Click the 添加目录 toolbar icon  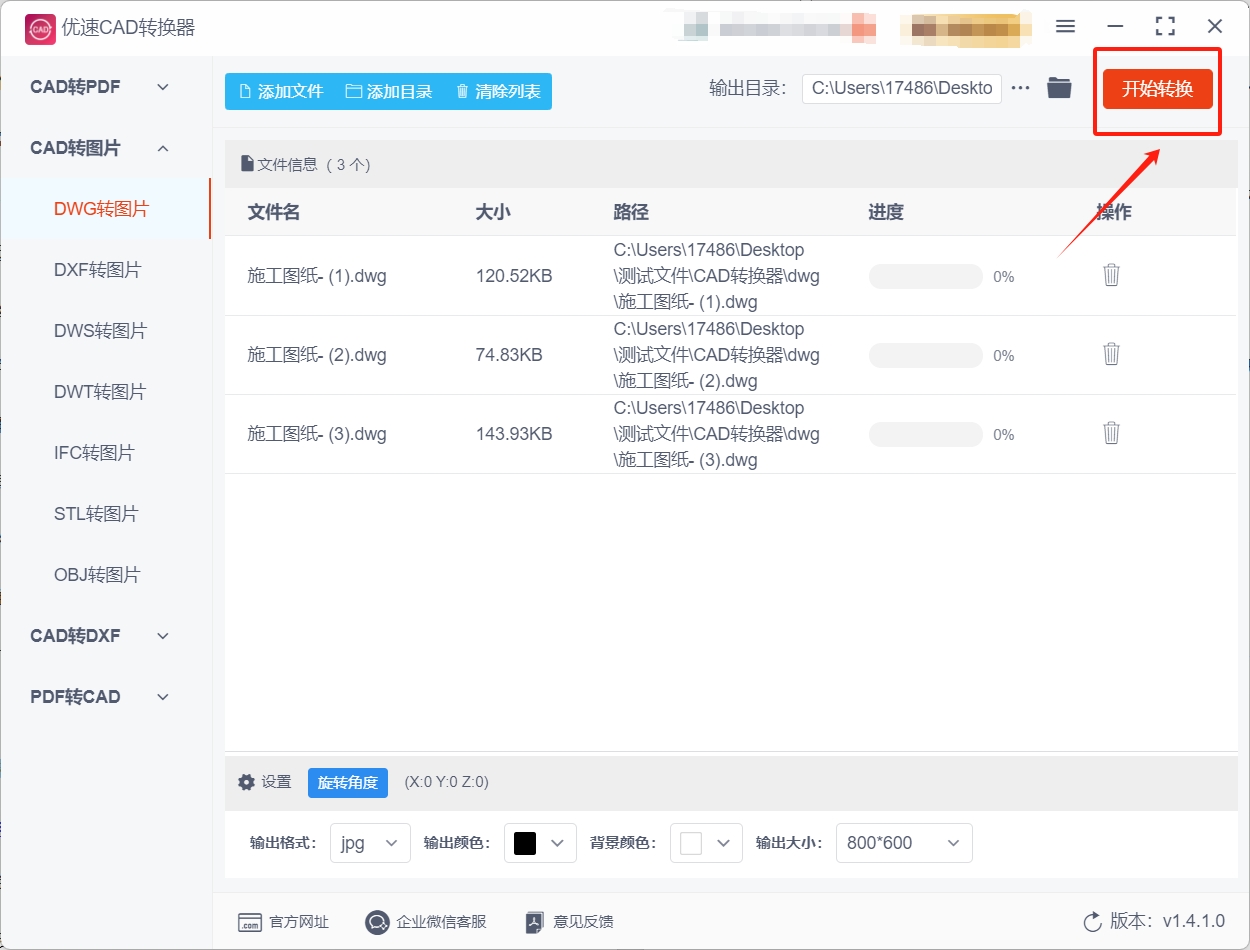tap(352, 91)
